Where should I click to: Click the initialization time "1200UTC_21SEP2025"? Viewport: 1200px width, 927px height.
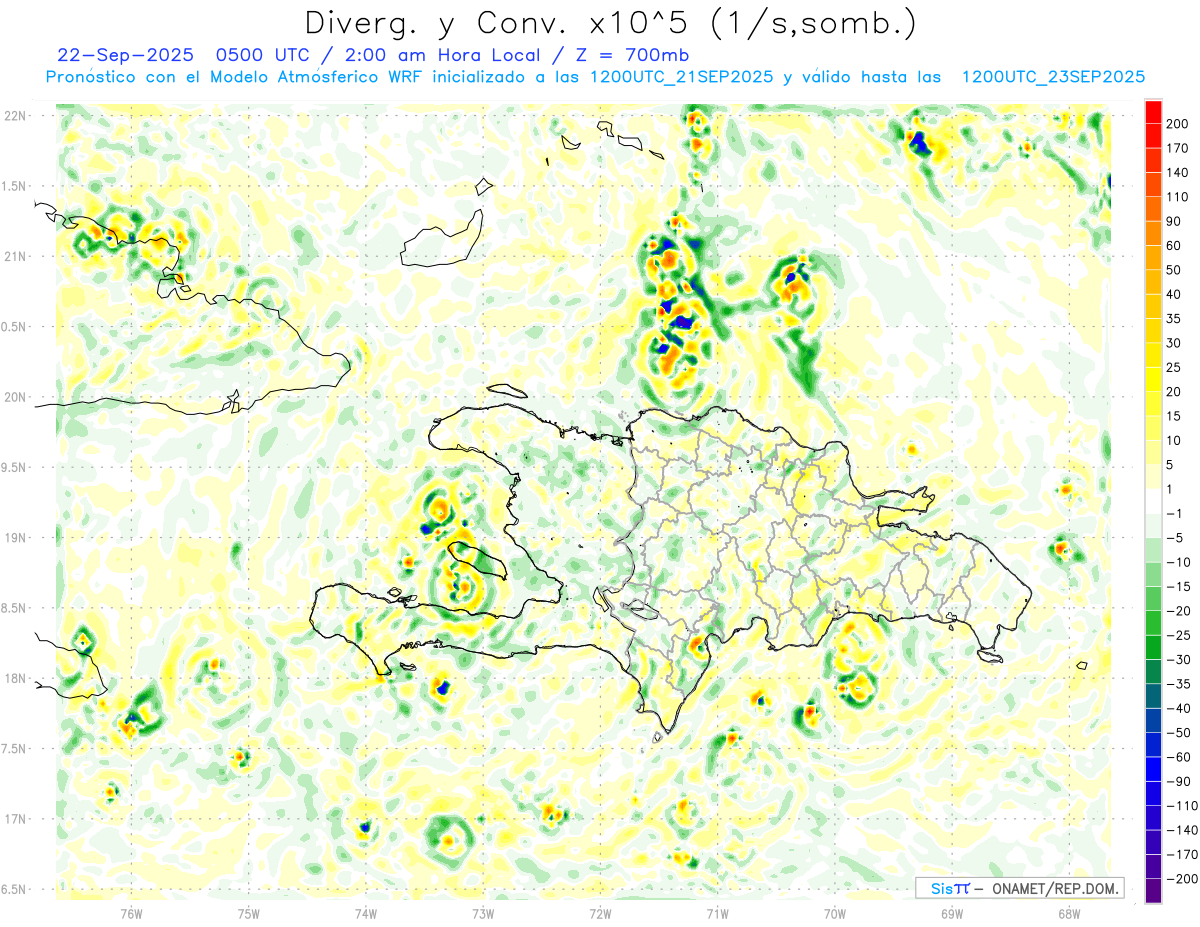[x=681, y=77]
